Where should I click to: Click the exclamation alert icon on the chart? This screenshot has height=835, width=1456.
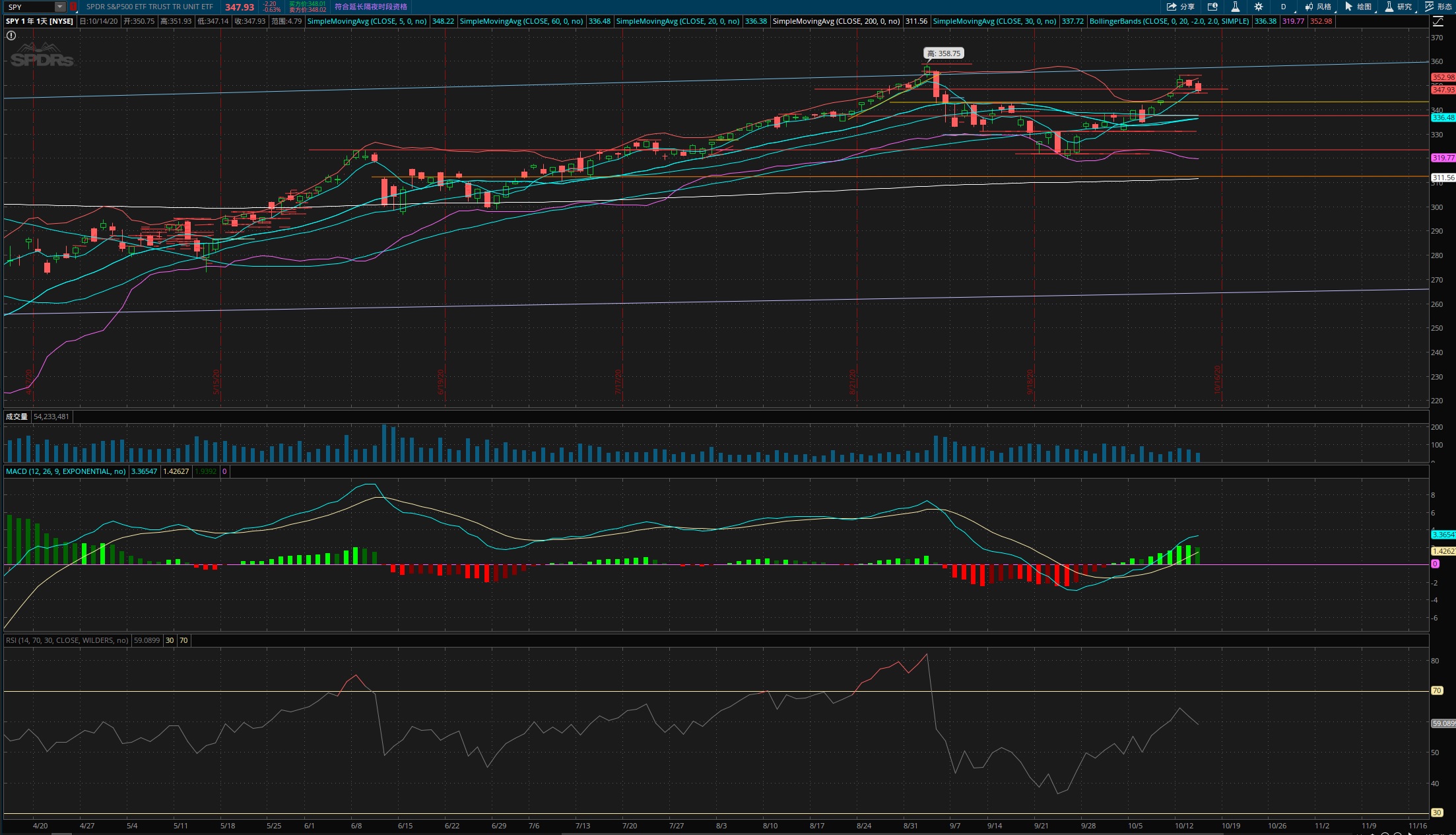click(11, 36)
